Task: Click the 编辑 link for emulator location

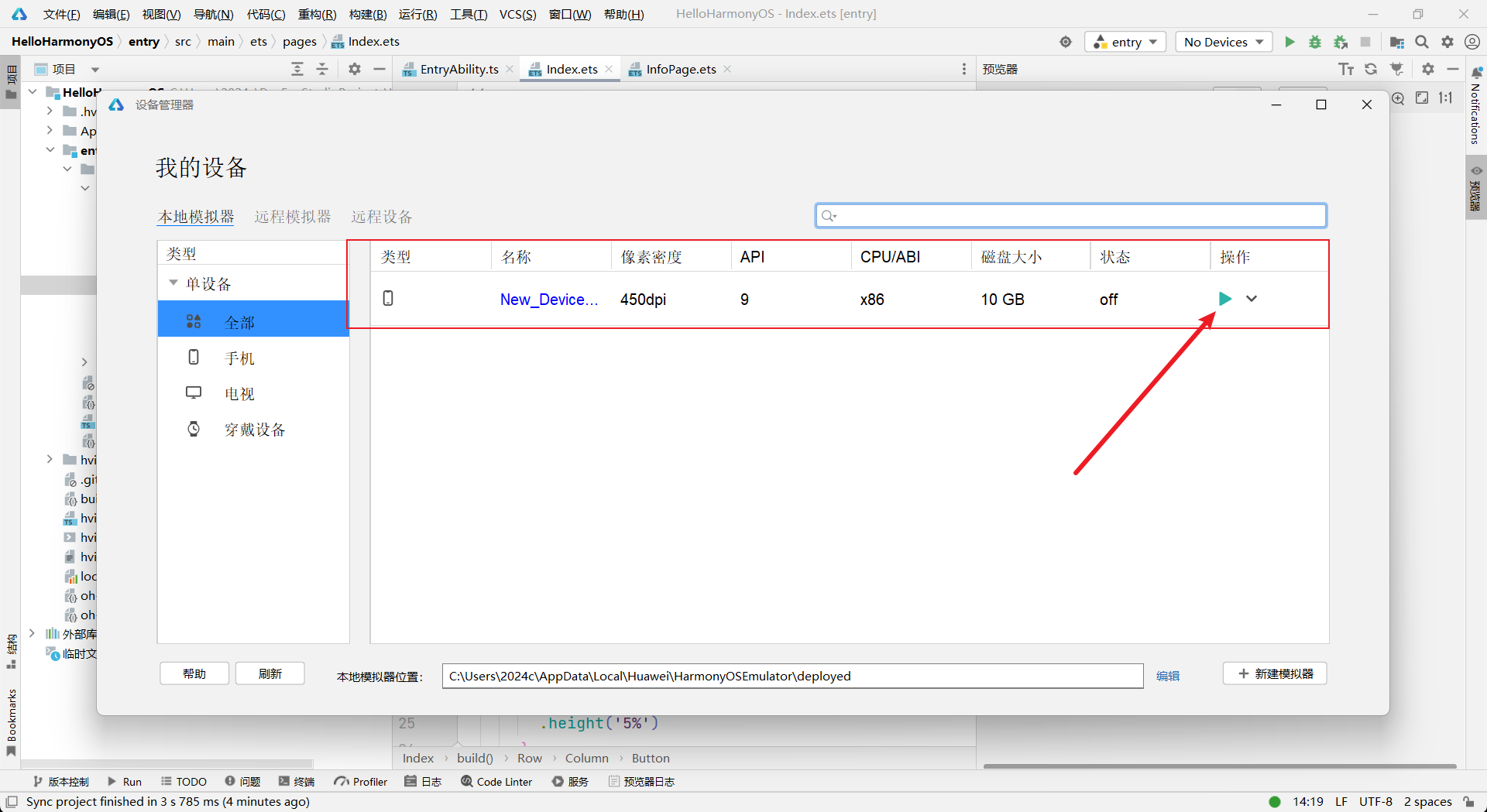Action: (x=1168, y=676)
